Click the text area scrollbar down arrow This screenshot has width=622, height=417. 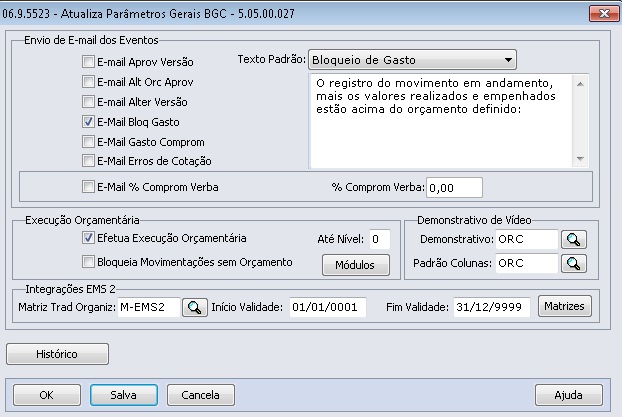pyautogui.click(x=580, y=159)
